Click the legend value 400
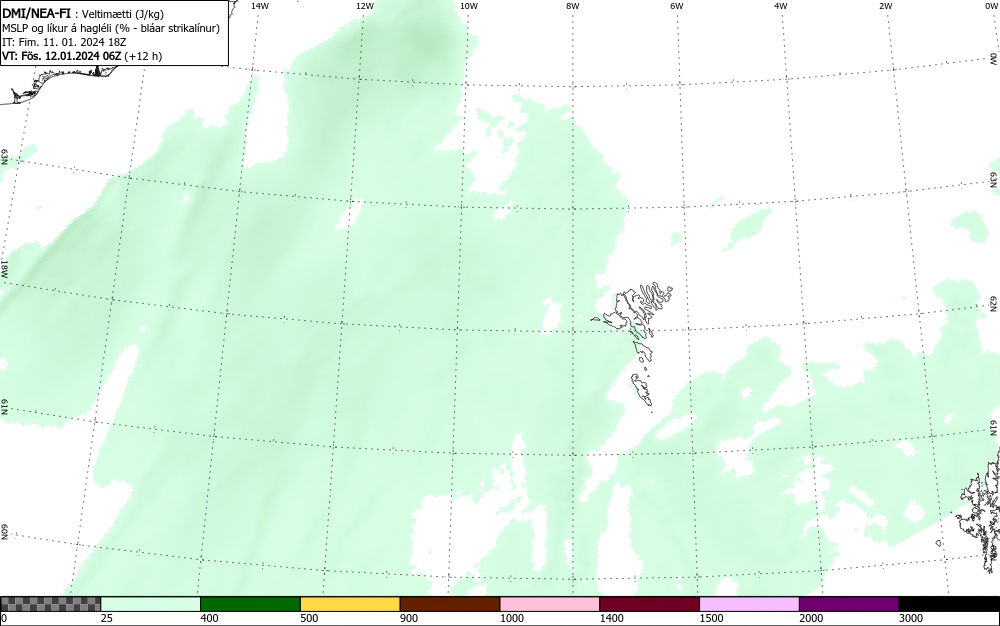The width and height of the screenshot is (1000, 626). (209, 618)
